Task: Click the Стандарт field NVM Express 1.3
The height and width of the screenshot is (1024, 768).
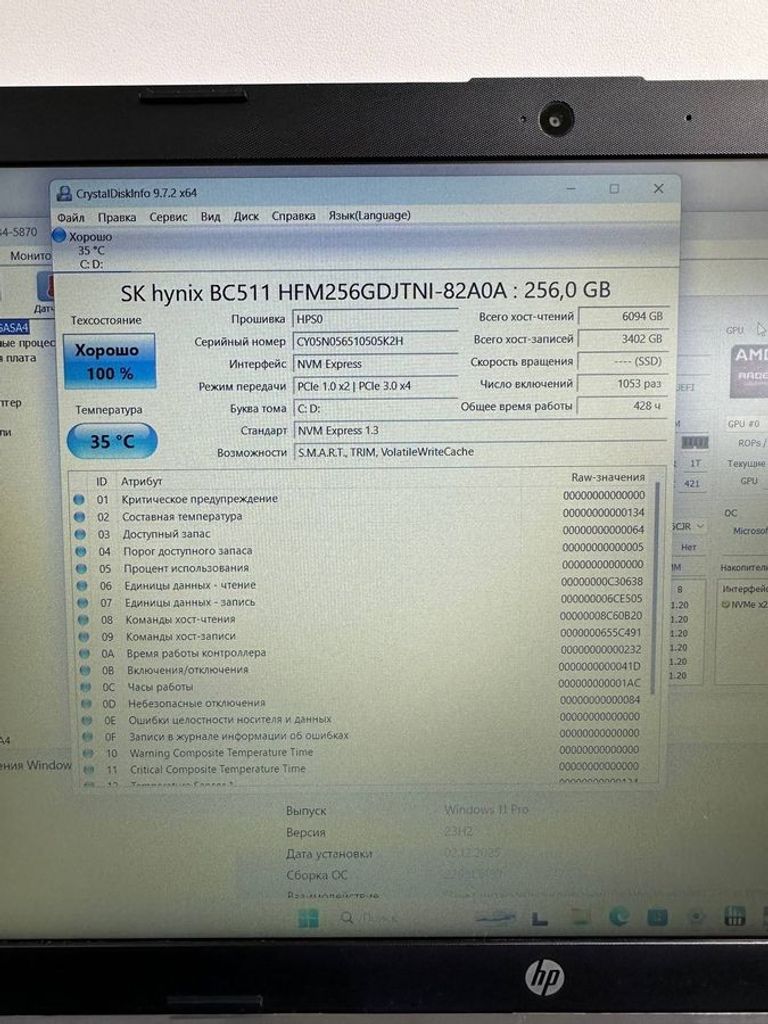Action: tap(482, 430)
